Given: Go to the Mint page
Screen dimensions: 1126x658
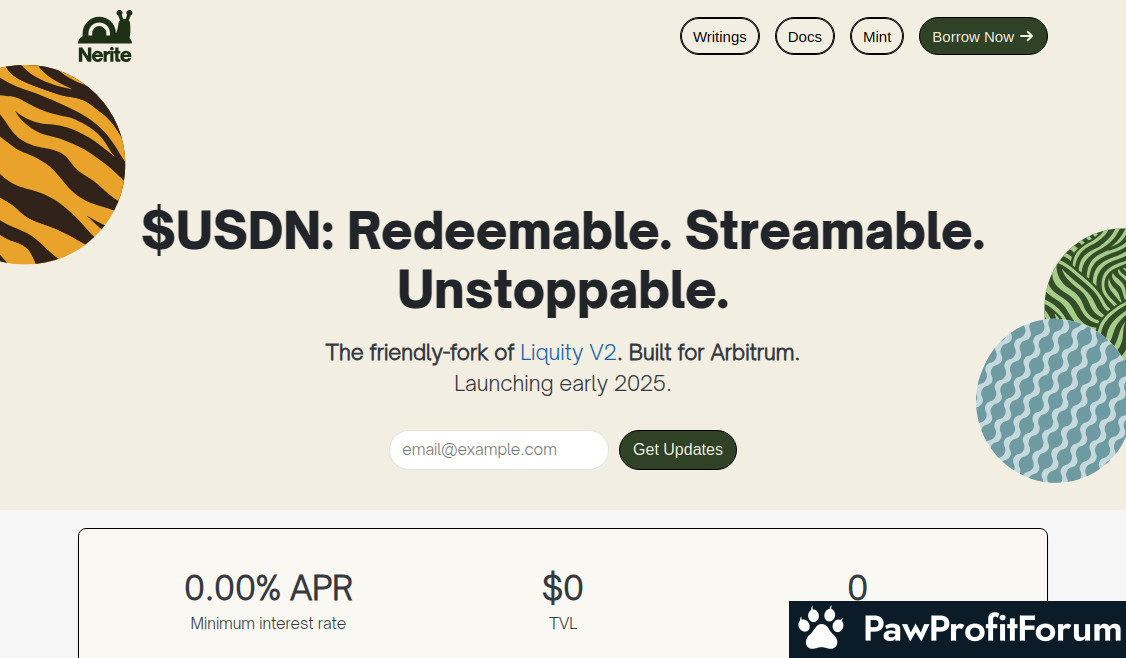Looking at the screenshot, I should 877,37.
